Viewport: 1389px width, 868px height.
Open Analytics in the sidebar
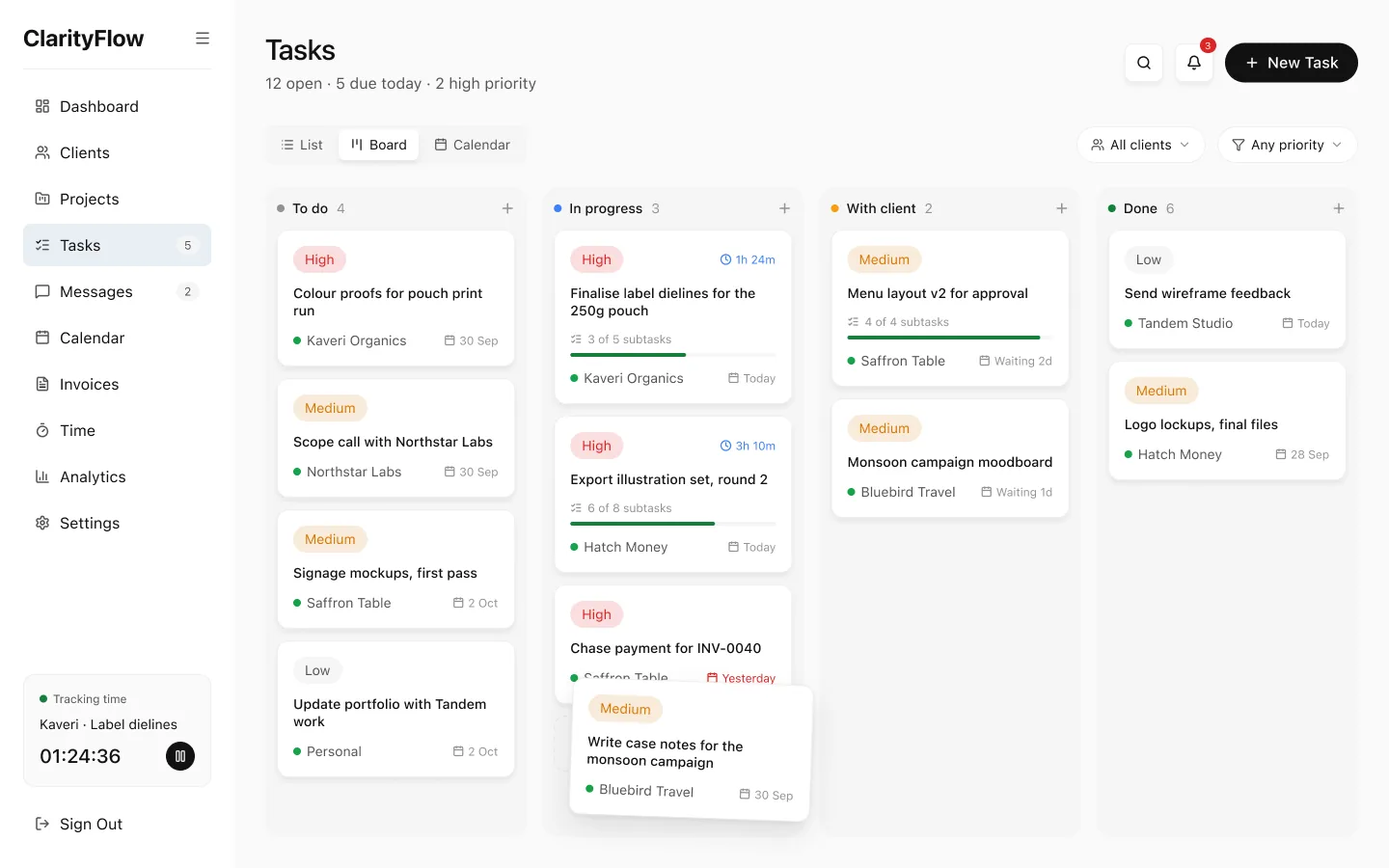(117, 476)
